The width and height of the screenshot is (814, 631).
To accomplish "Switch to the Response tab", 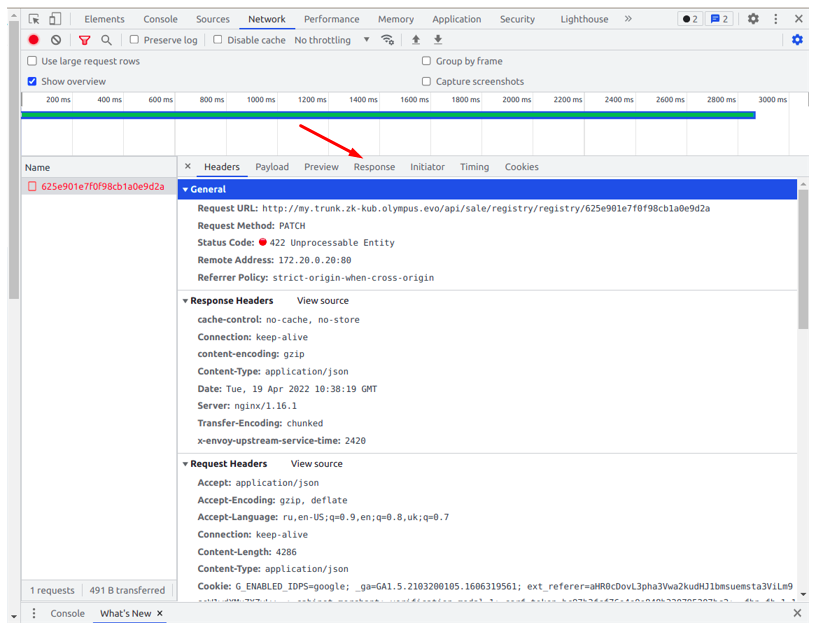I will [x=374, y=167].
